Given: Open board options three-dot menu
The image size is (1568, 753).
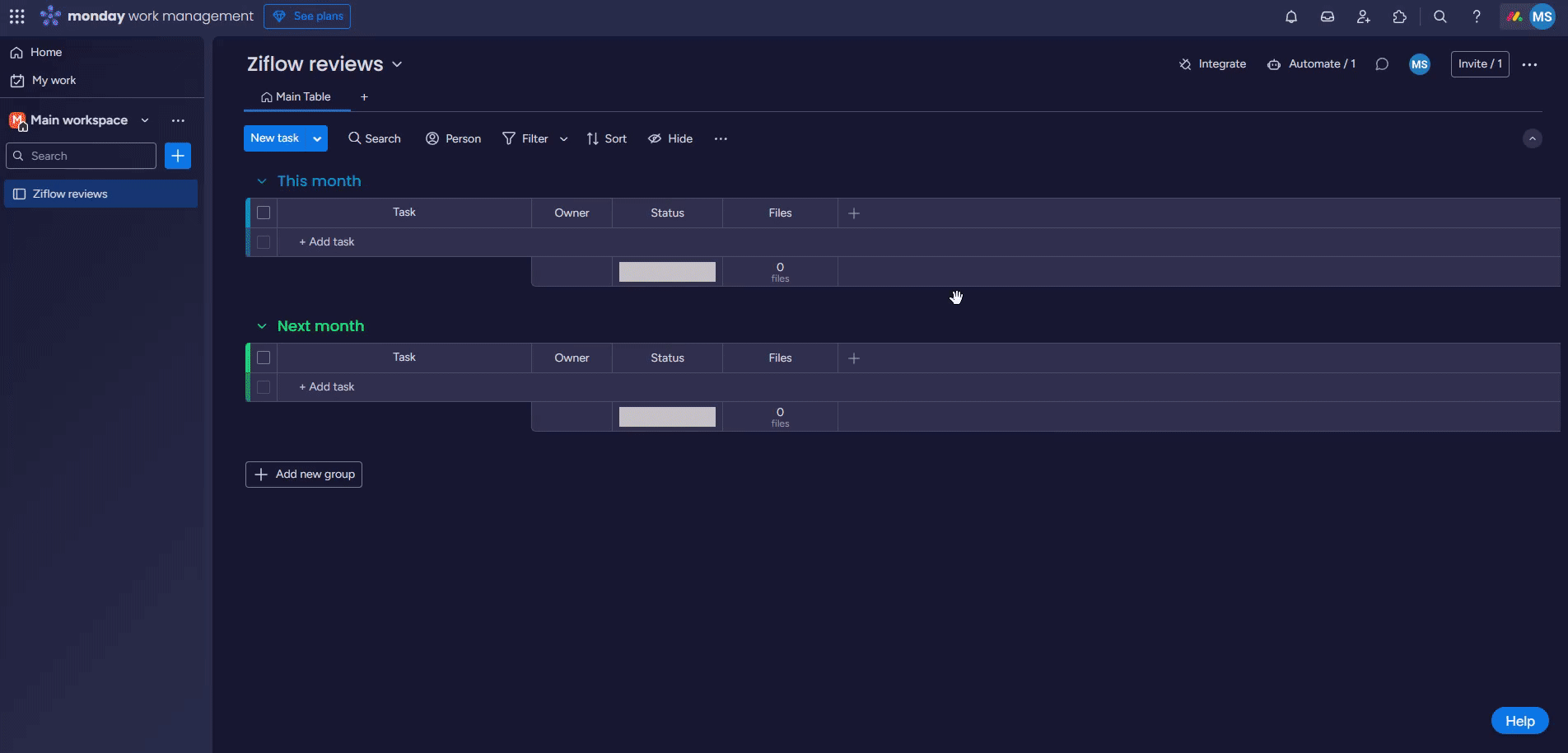Looking at the screenshot, I should pyautogui.click(x=1529, y=64).
